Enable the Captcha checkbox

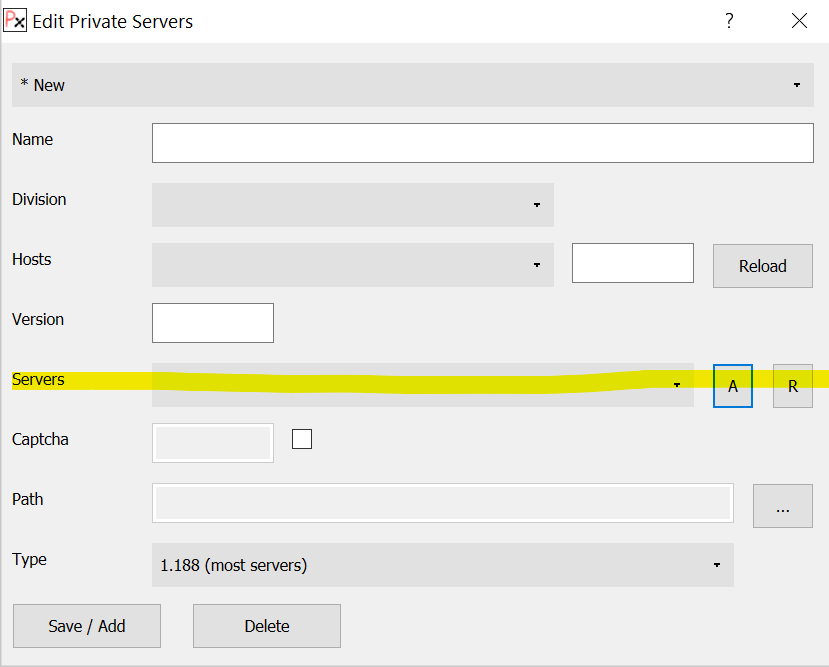click(302, 439)
